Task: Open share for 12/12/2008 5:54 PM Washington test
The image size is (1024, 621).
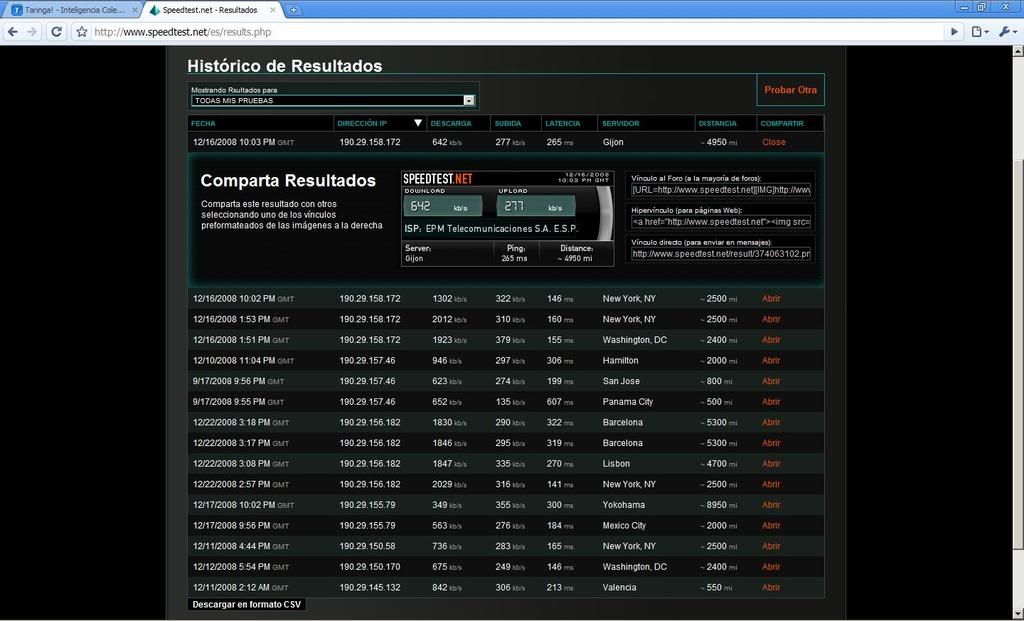Action: (771, 567)
